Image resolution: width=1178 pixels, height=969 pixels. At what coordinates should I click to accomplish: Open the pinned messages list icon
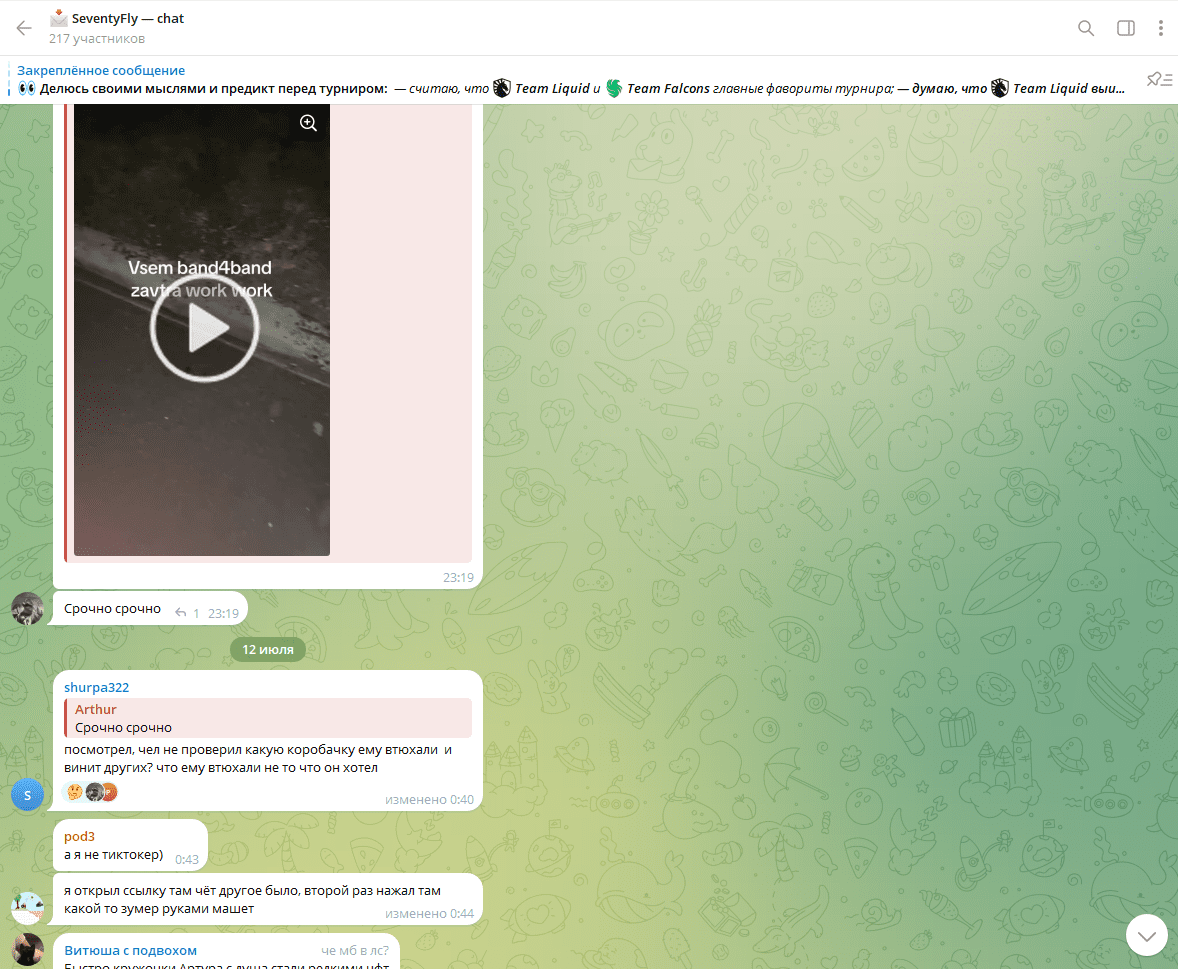(x=1158, y=80)
